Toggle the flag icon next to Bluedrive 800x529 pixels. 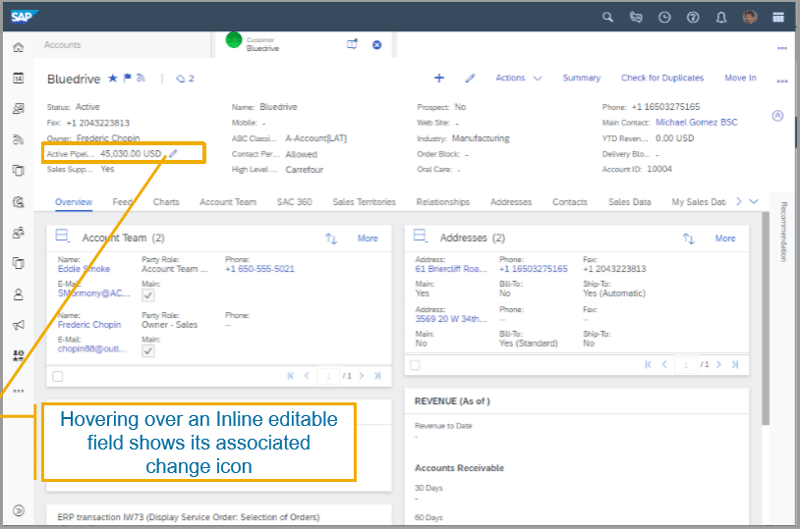127,78
